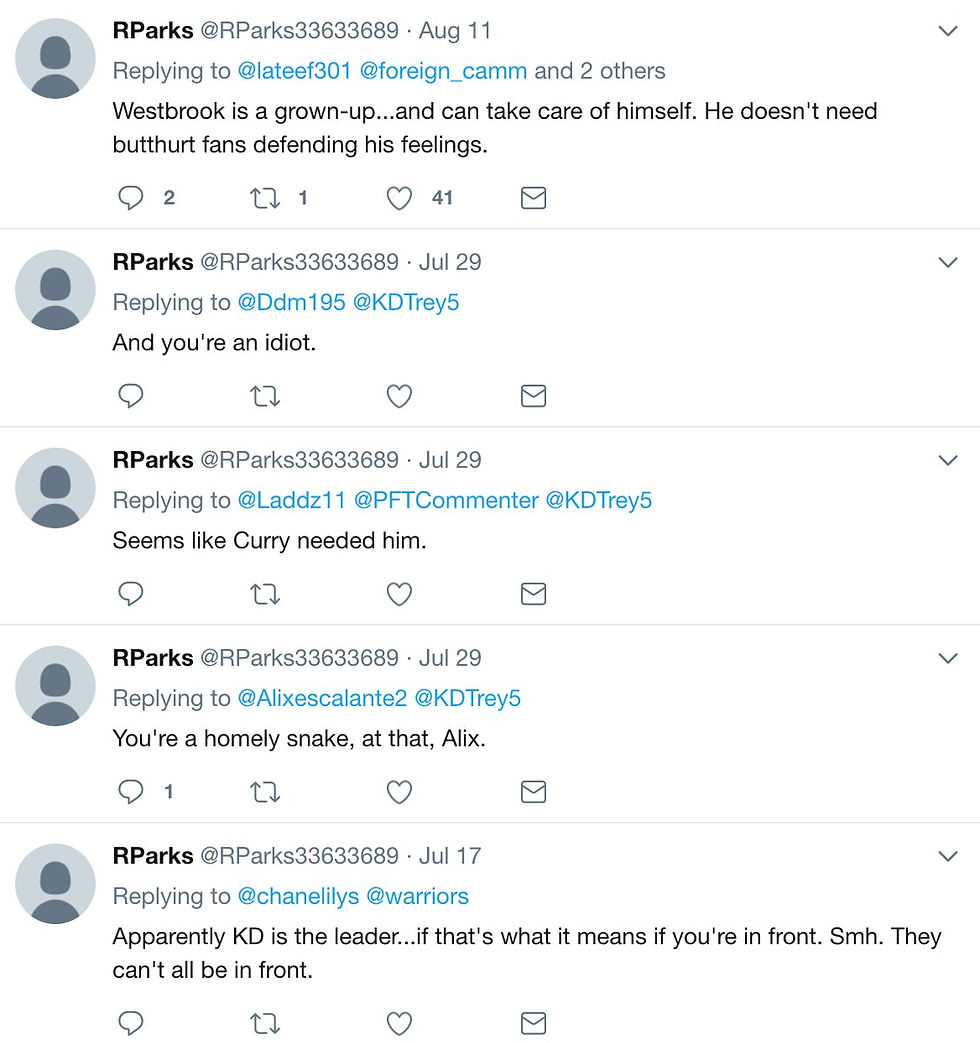The height and width of the screenshot is (1043, 980).
Task: Share the "Apparently KD is the leader" tweet by message
Action: (533, 1023)
